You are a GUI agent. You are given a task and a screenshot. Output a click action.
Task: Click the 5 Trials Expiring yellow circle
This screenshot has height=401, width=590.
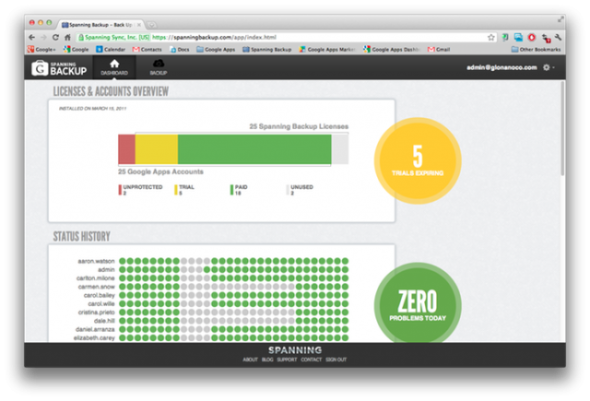[x=418, y=161]
